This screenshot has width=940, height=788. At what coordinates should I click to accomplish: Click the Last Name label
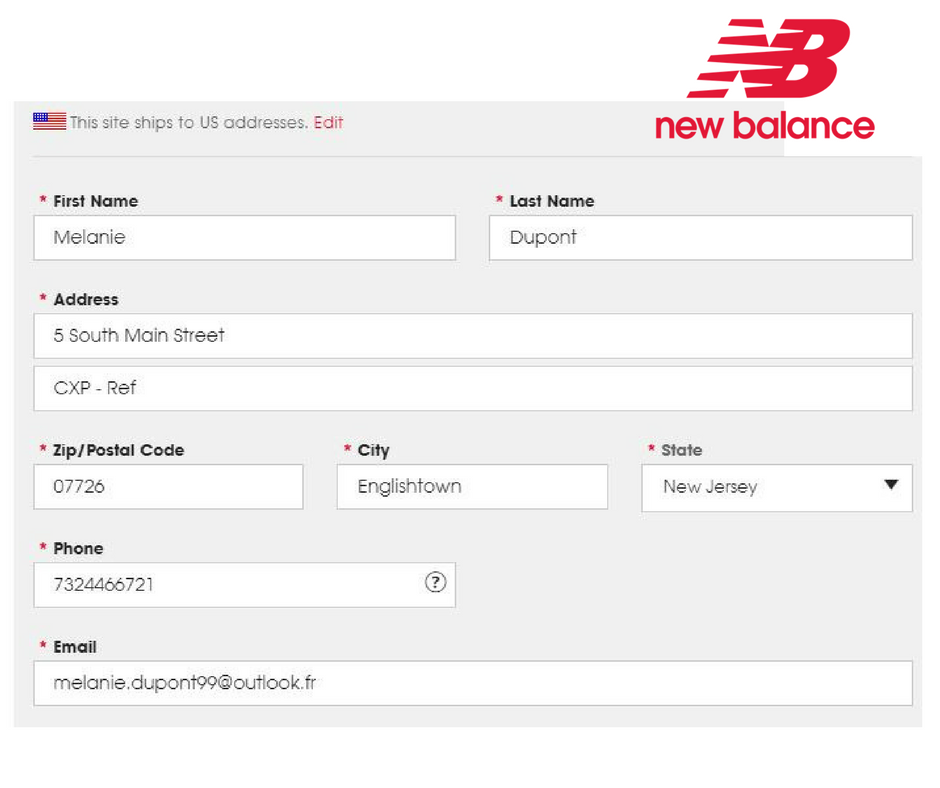552,201
